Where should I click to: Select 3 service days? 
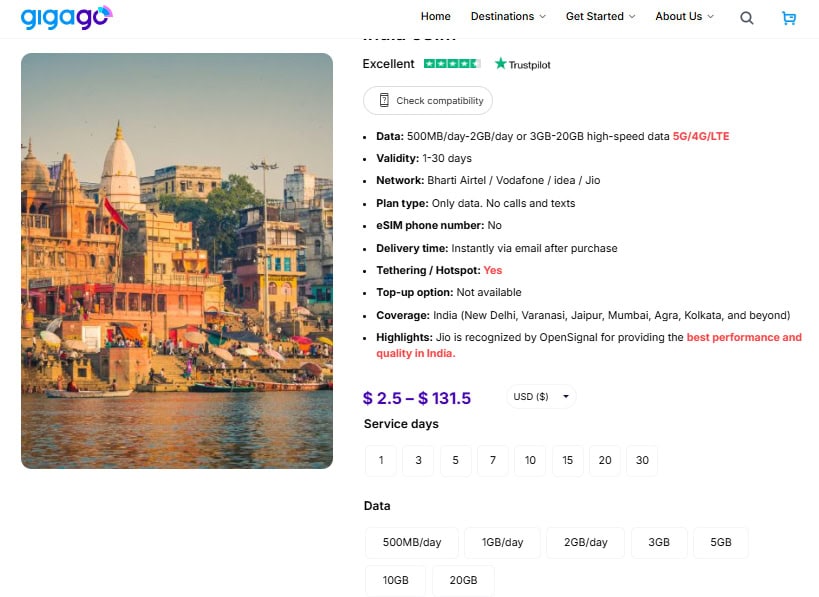[418, 460]
